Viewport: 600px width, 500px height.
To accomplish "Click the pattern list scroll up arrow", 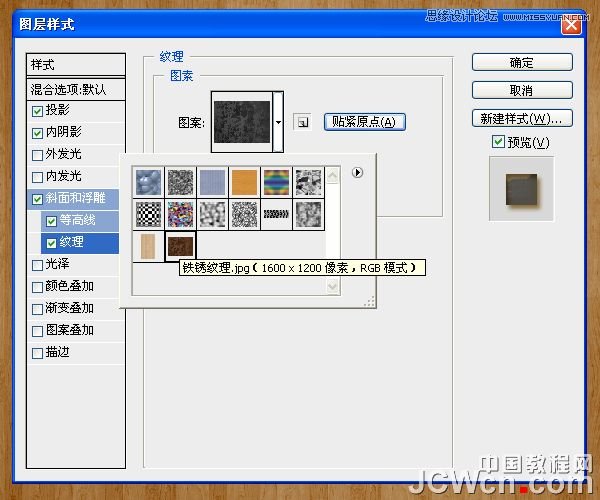I will (333, 176).
